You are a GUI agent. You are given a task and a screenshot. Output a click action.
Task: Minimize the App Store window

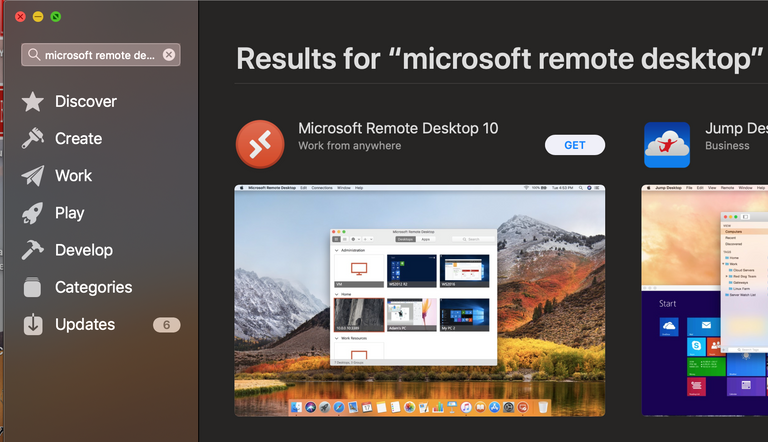(x=38, y=17)
